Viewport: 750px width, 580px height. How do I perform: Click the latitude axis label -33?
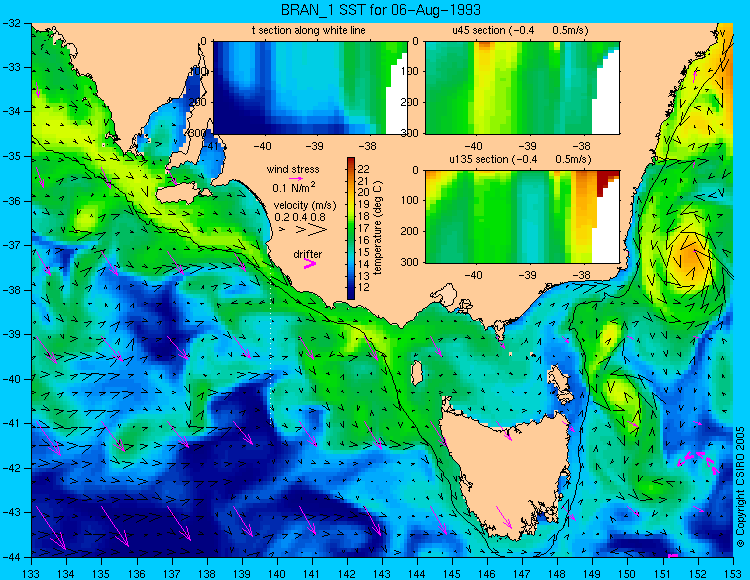(x=11, y=67)
